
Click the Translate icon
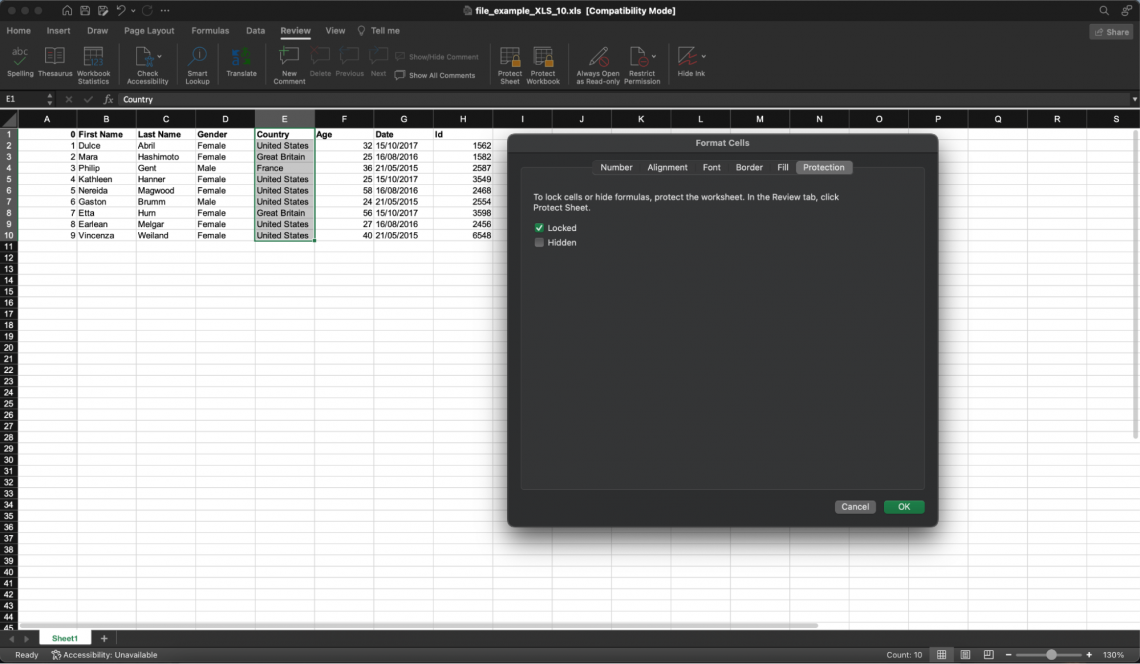(x=241, y=62)
